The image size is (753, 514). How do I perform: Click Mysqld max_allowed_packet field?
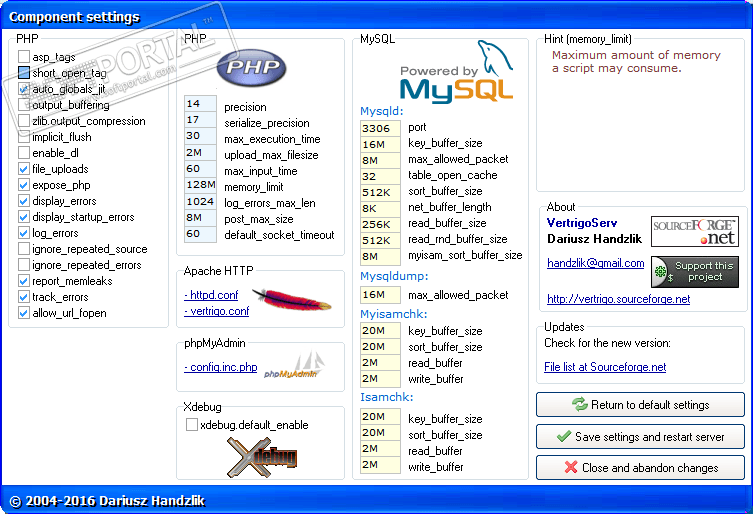380,160
